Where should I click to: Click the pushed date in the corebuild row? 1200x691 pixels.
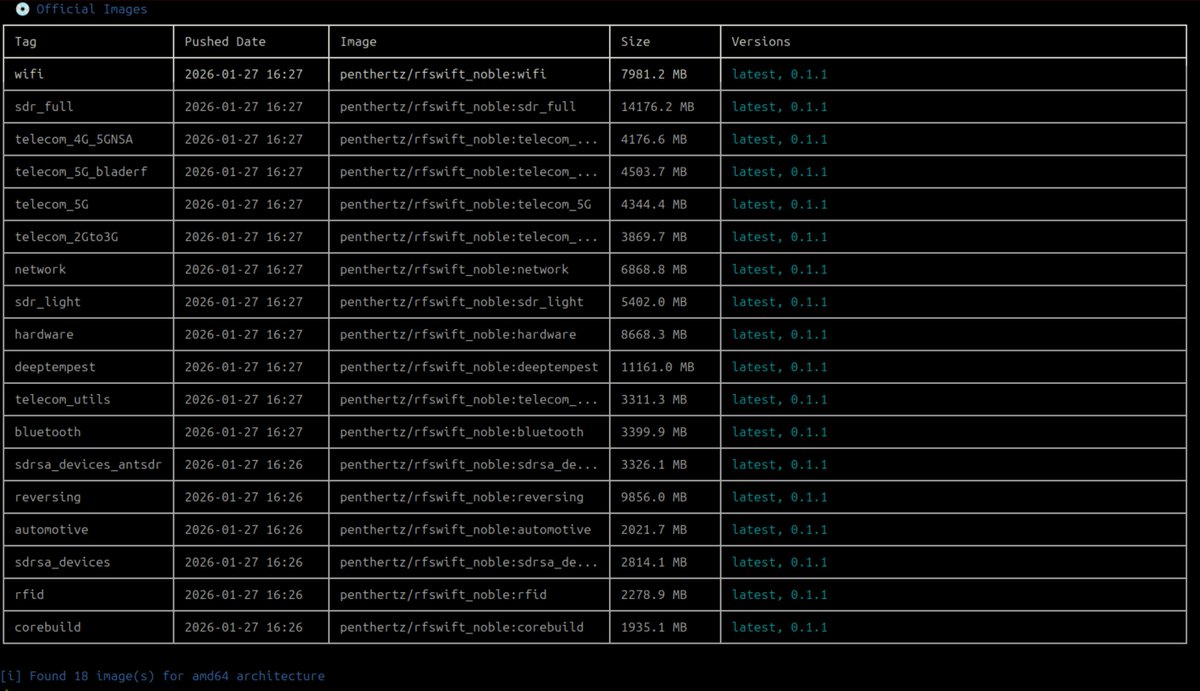click(243, 627)
